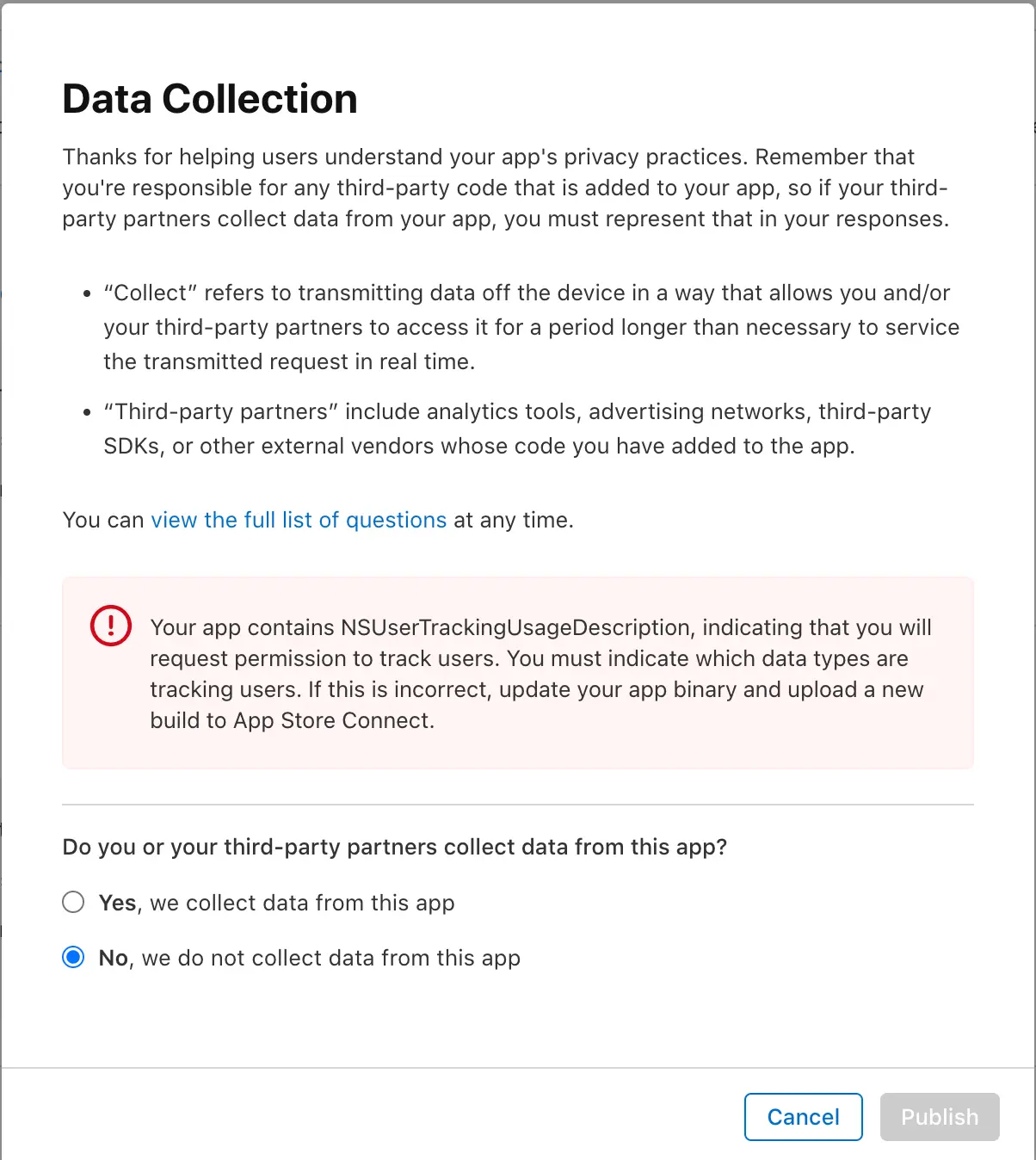Click the bold "No" label text

113,958
